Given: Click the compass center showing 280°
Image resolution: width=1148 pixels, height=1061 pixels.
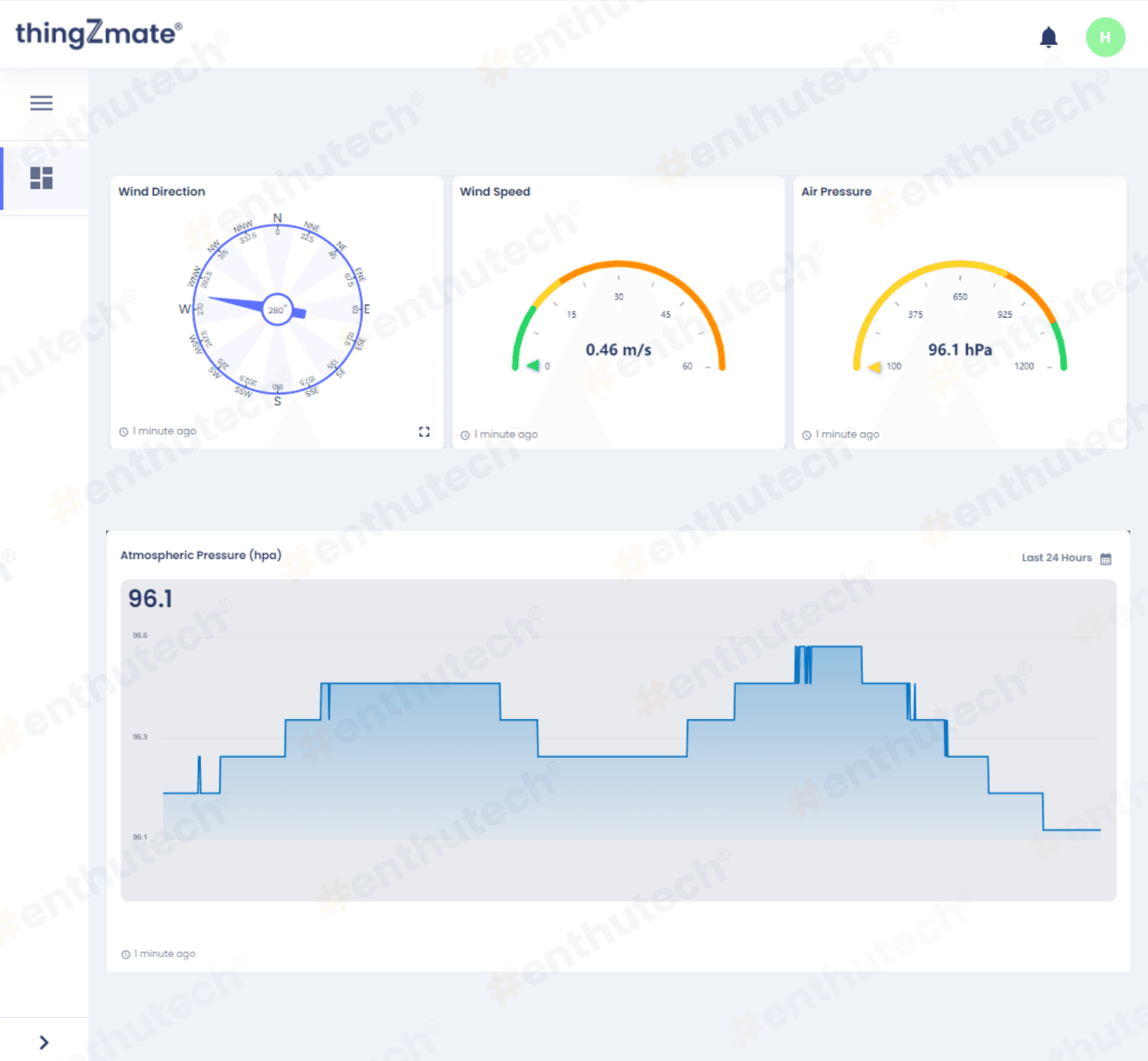Looking at the screenshot, I should [x=277, y=310].
